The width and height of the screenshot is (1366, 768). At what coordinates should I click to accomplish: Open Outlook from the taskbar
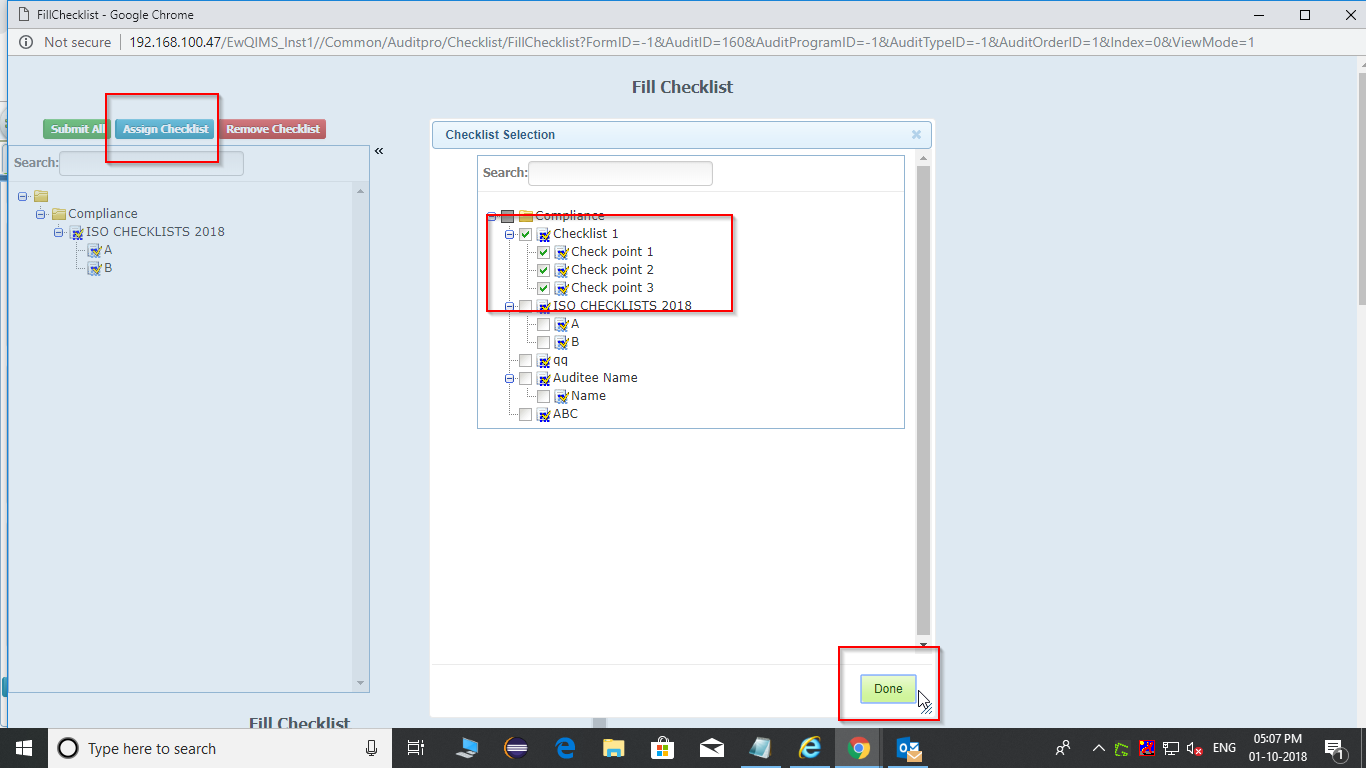908,748
